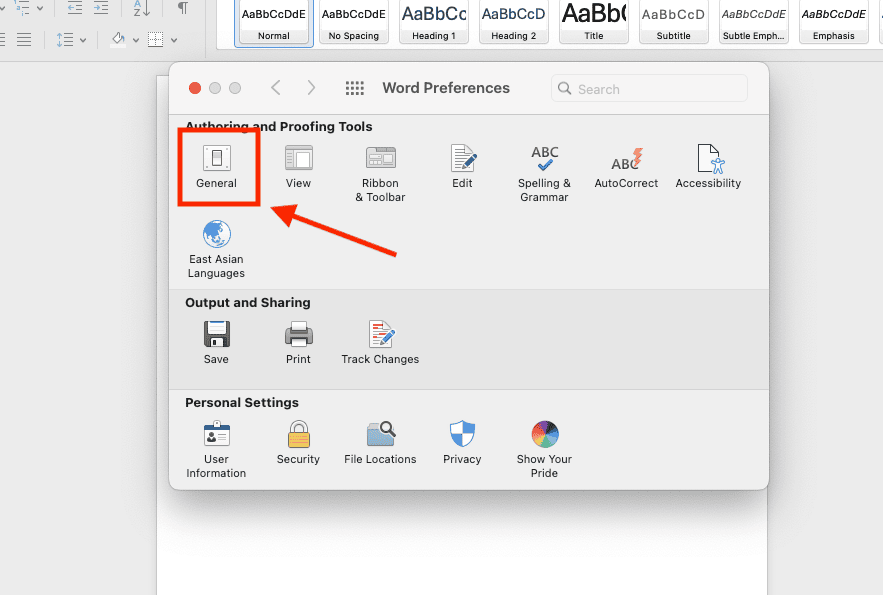Image resolution: width=883 pixels, height=595 pixels.
Task: Open Track Changes preferences
Action: pyautogui.click(x=380, y=342)
